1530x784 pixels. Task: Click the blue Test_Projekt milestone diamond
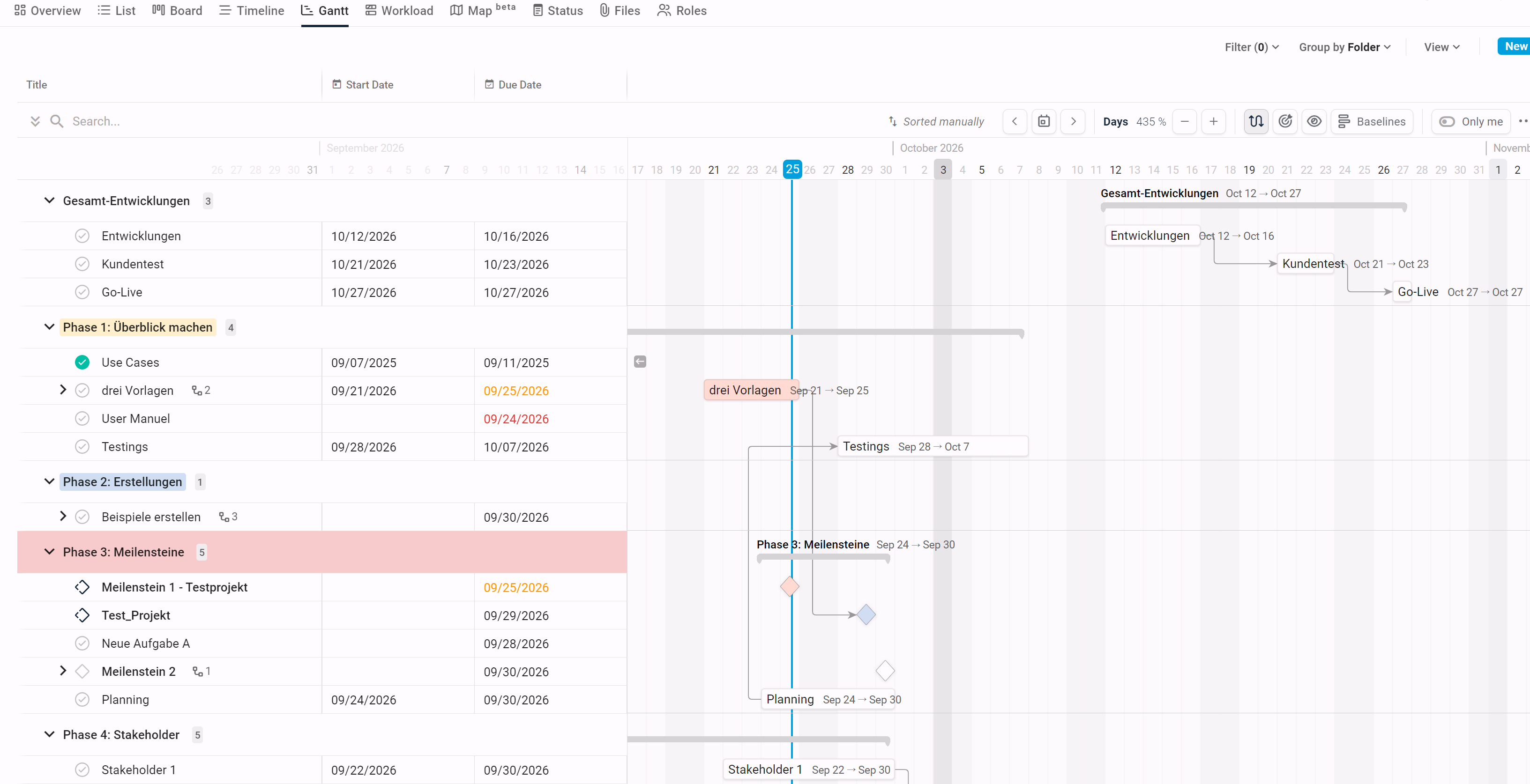point(866,615)
